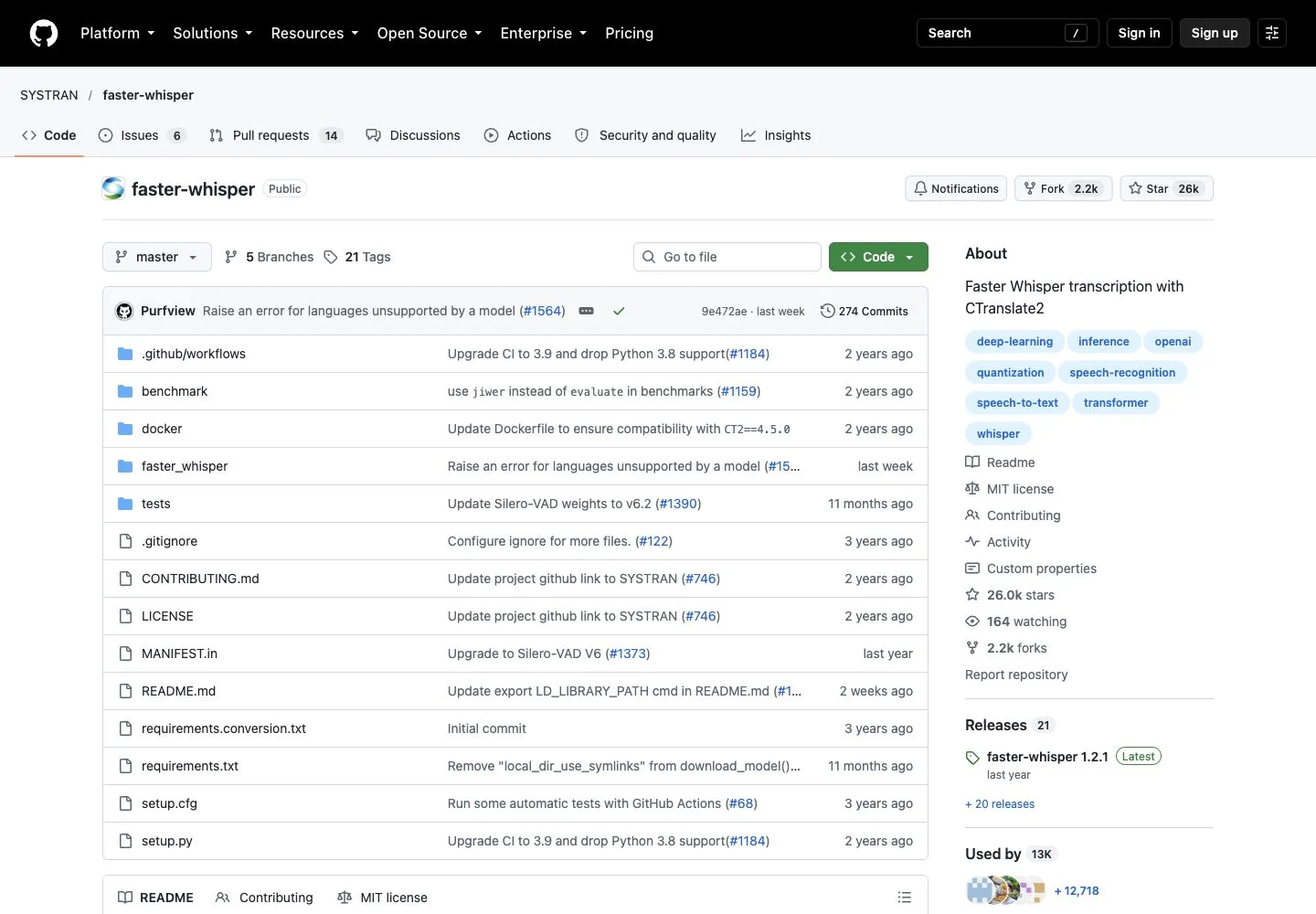Click the Sign up button
This screenshot has height=914, width=1316.
coord(1215,33)
